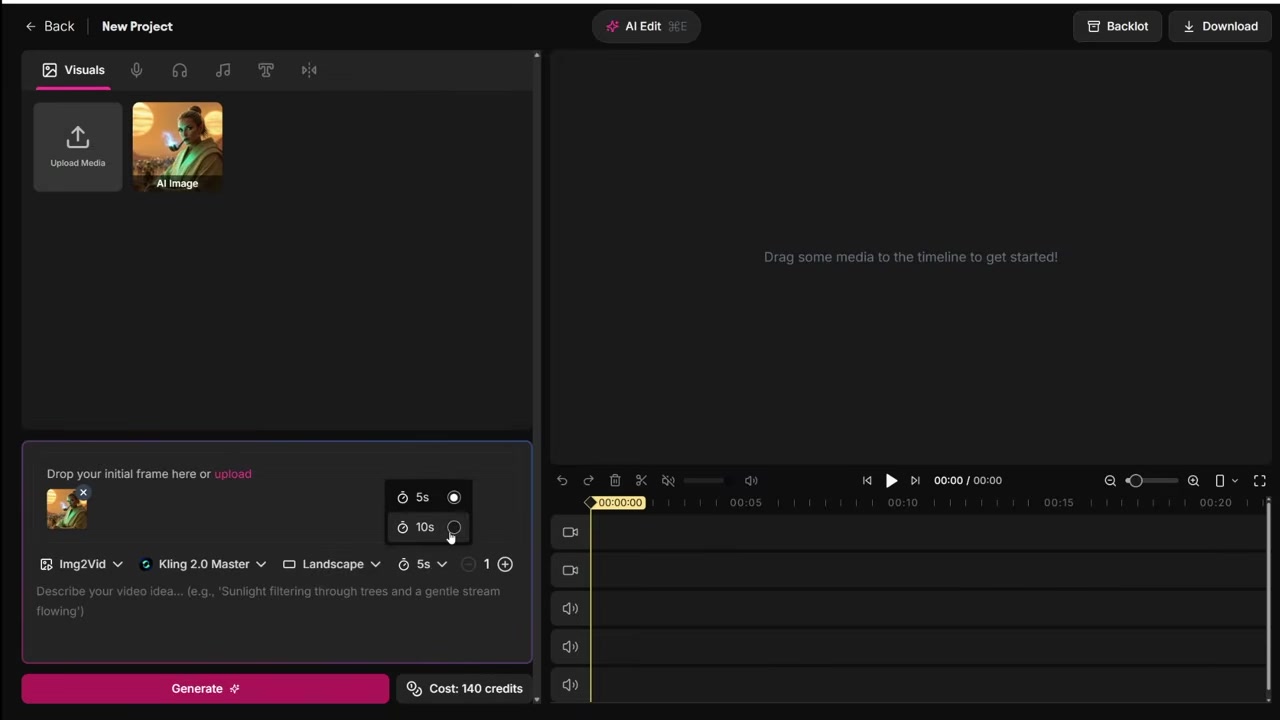
Task: Increase the generation count
Action: [x=505, y=564]
